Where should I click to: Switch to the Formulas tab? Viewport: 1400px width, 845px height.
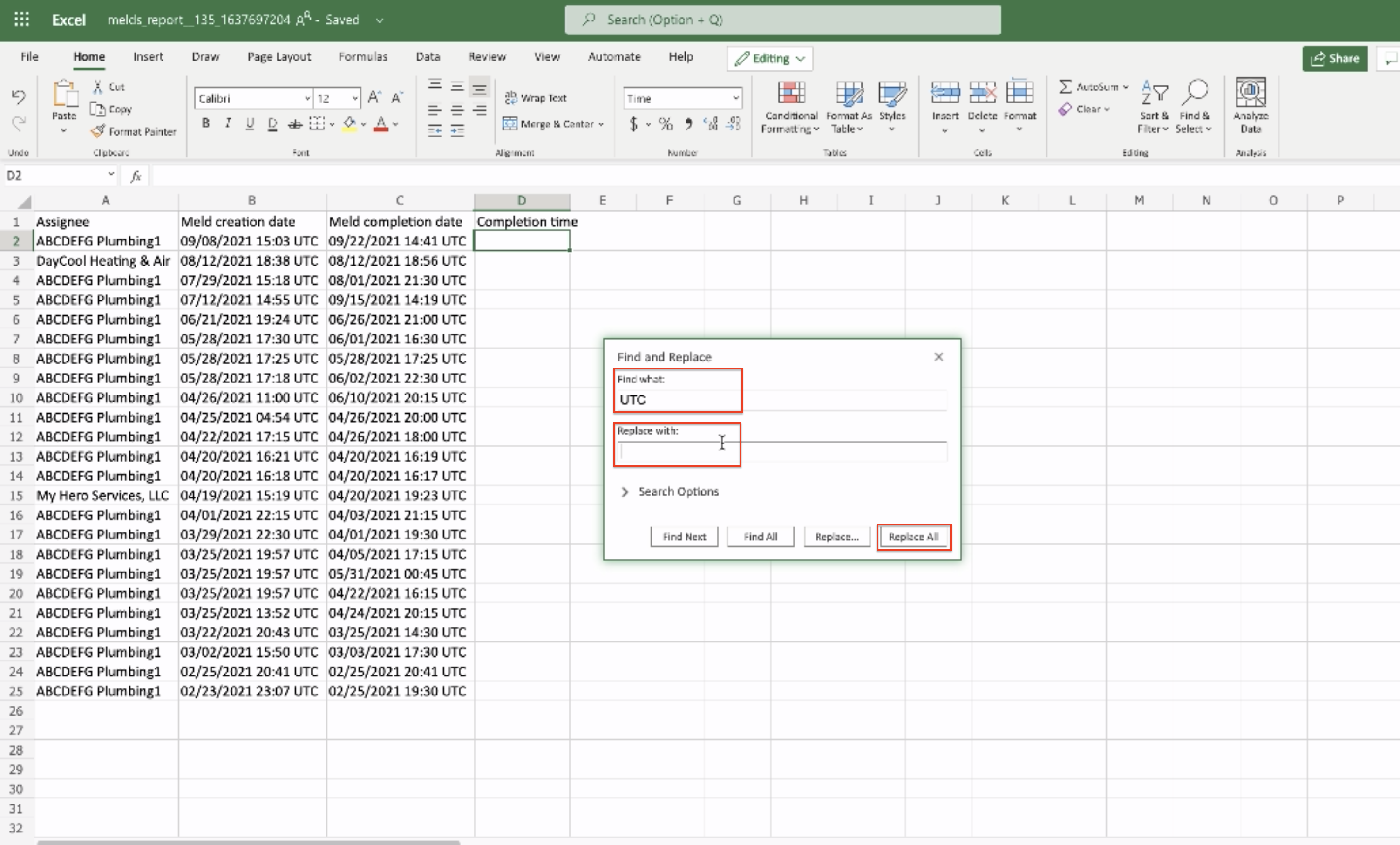point(362,57)
